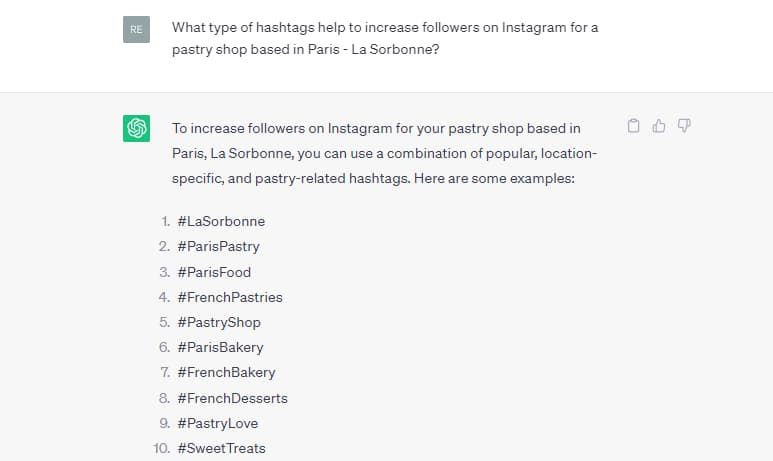Image resolution: width=773 pixels, height=461 pixels.
Task: Click list number 10 beside #SweetTreats
Action: point(161,449)
